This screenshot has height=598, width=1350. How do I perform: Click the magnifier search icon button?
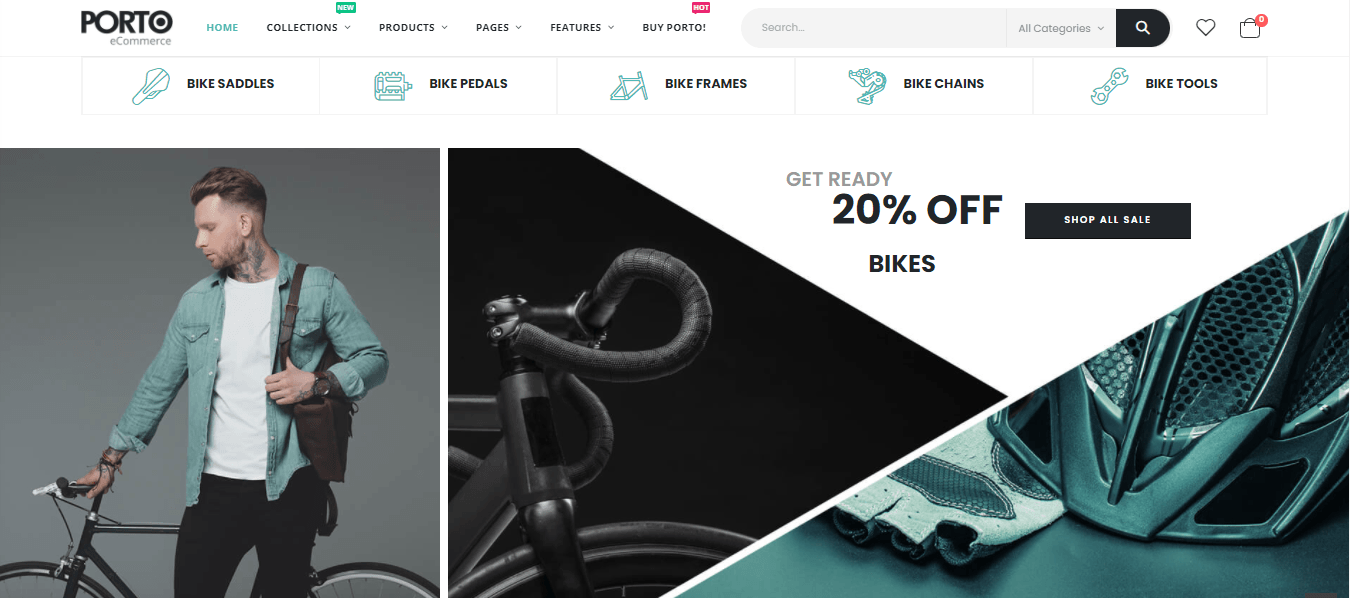click(x=1143, y=28)
